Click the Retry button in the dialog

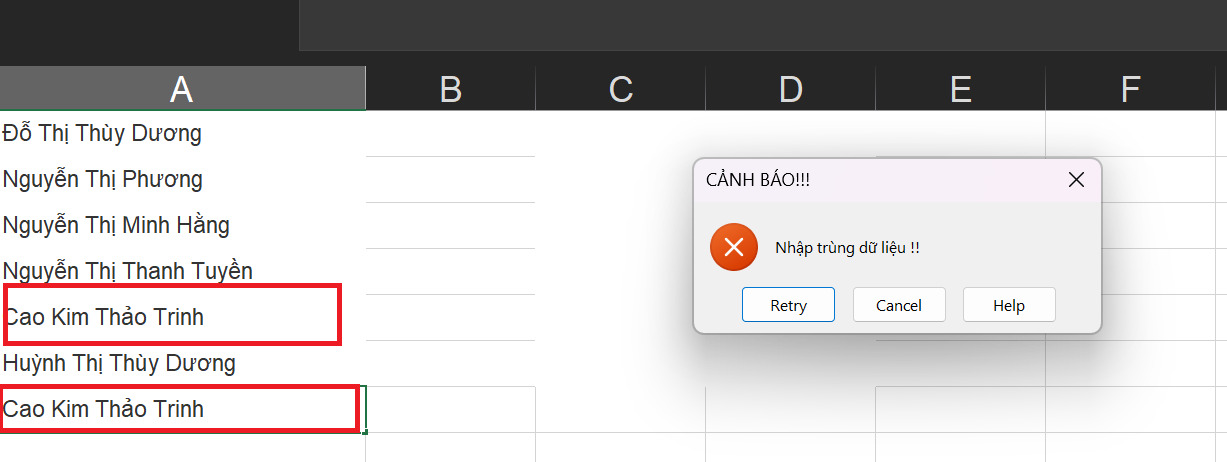(788, 305)
